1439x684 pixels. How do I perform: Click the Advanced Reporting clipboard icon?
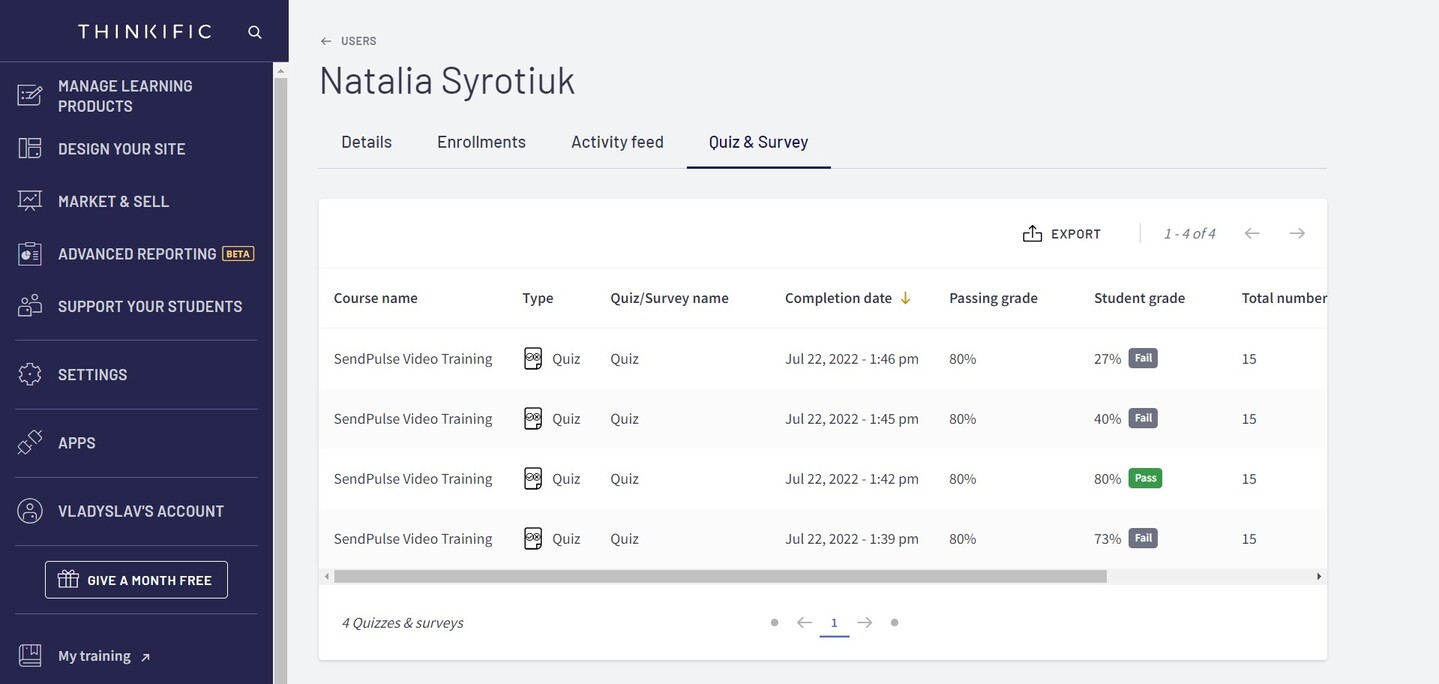tap(30, 254)
